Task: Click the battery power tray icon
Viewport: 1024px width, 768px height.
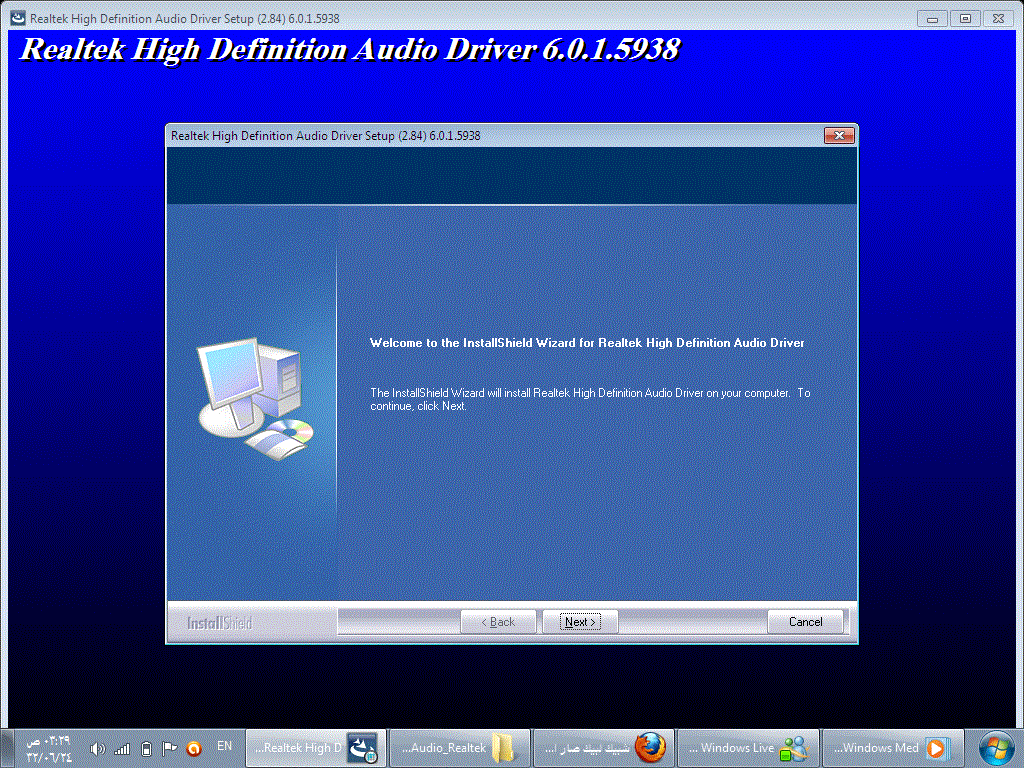Action: coord(146,749)
